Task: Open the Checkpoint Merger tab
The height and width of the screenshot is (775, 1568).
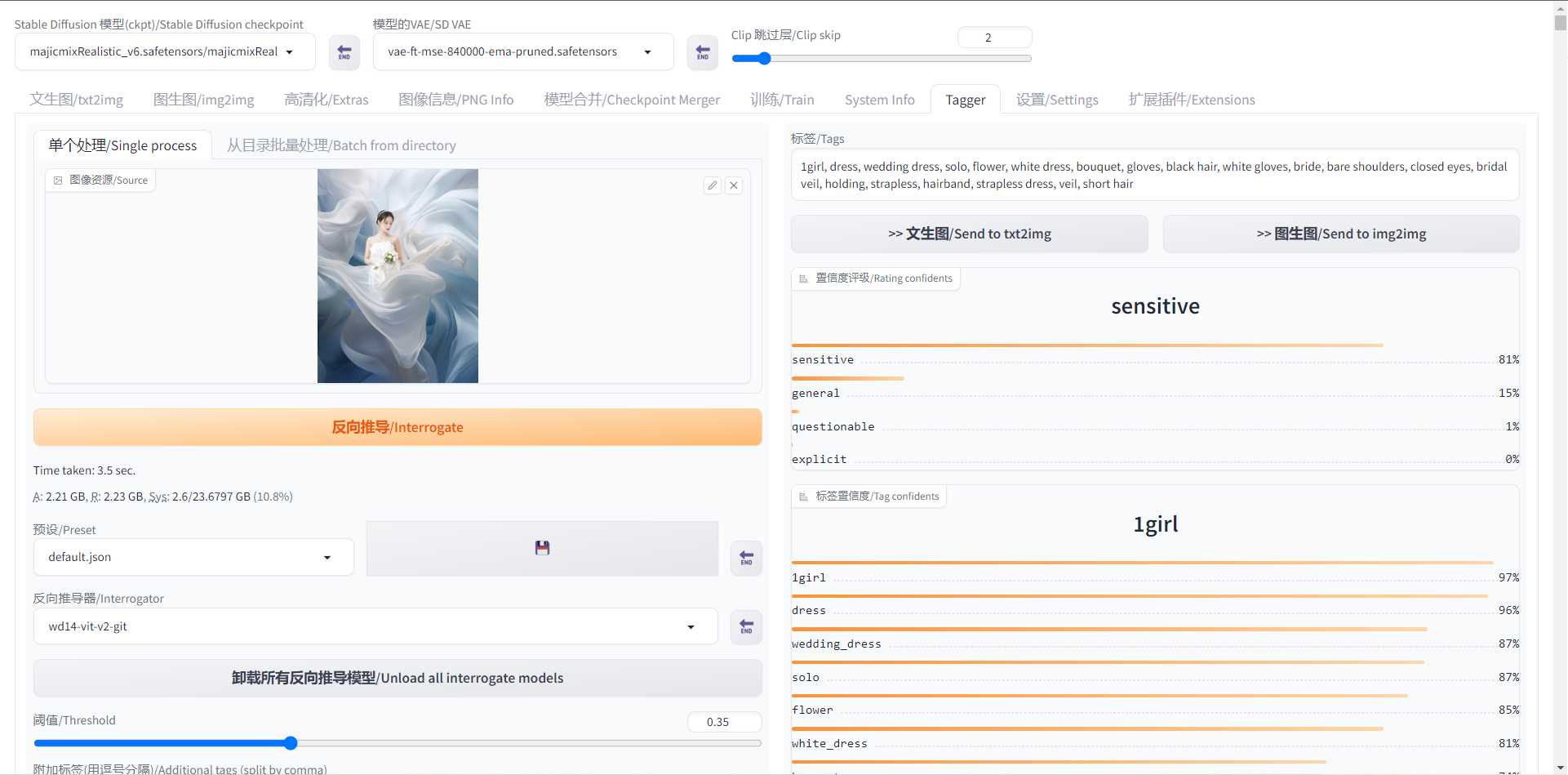Action: pyautogui.click(x=633, y=100)
